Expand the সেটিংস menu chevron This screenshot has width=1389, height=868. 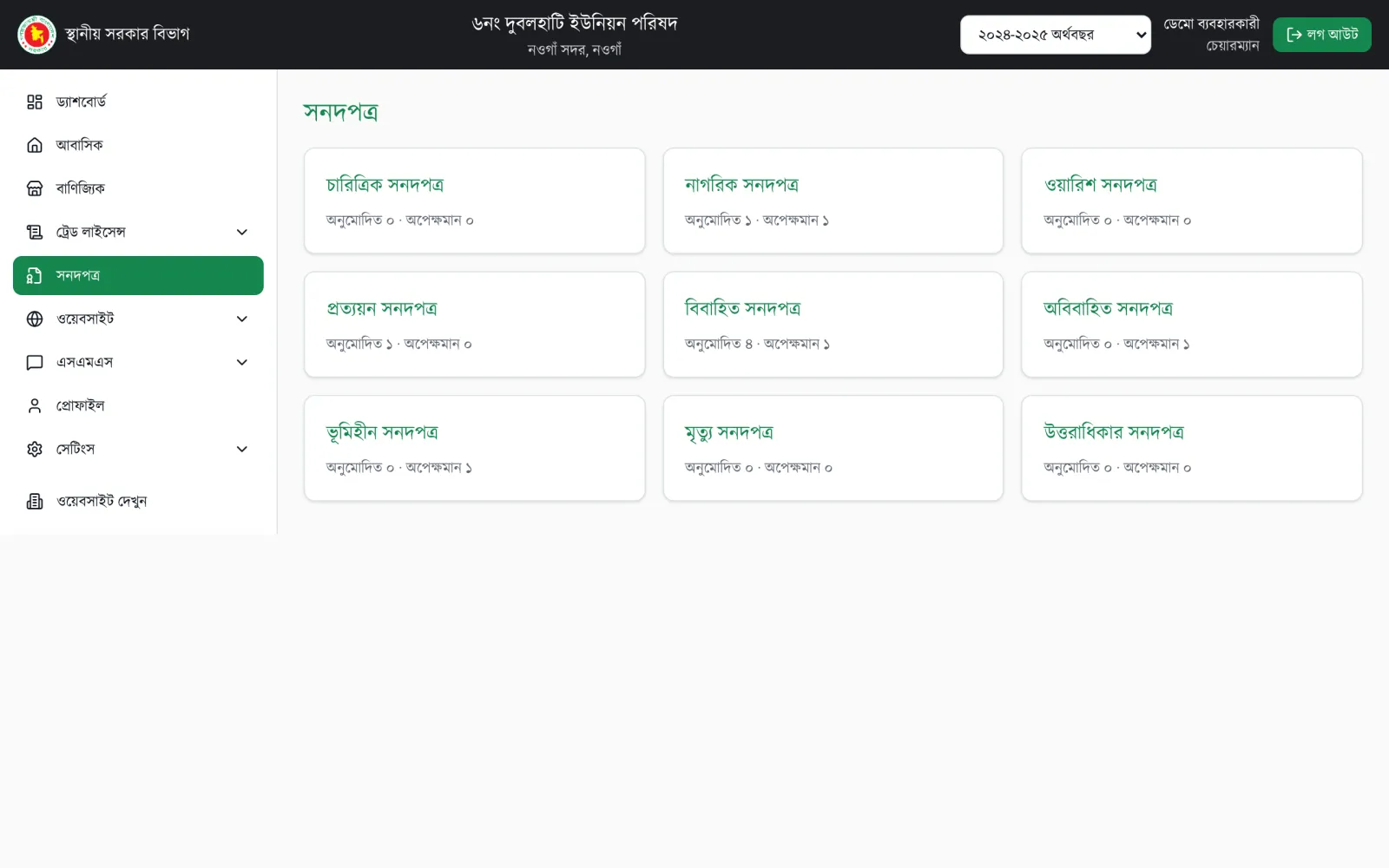242,449
